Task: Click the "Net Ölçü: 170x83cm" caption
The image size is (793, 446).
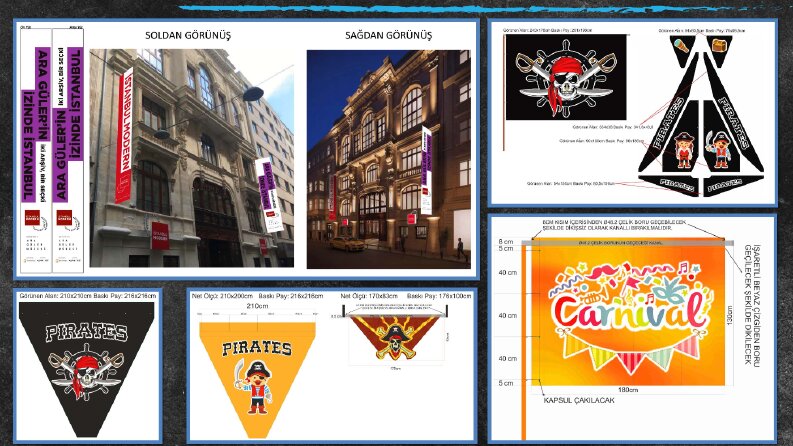Action: pos(369,296)
